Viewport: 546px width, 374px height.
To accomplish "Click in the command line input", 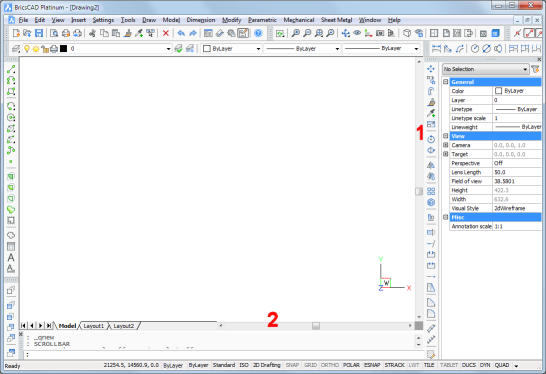I will [x=223, y=354].
